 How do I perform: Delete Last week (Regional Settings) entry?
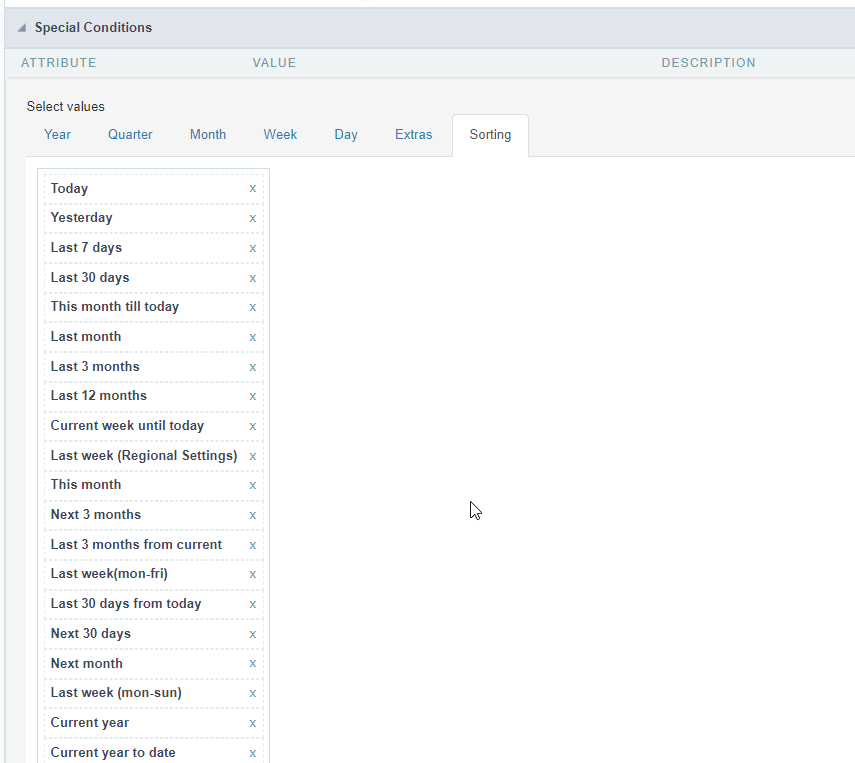tap(252, 456)
